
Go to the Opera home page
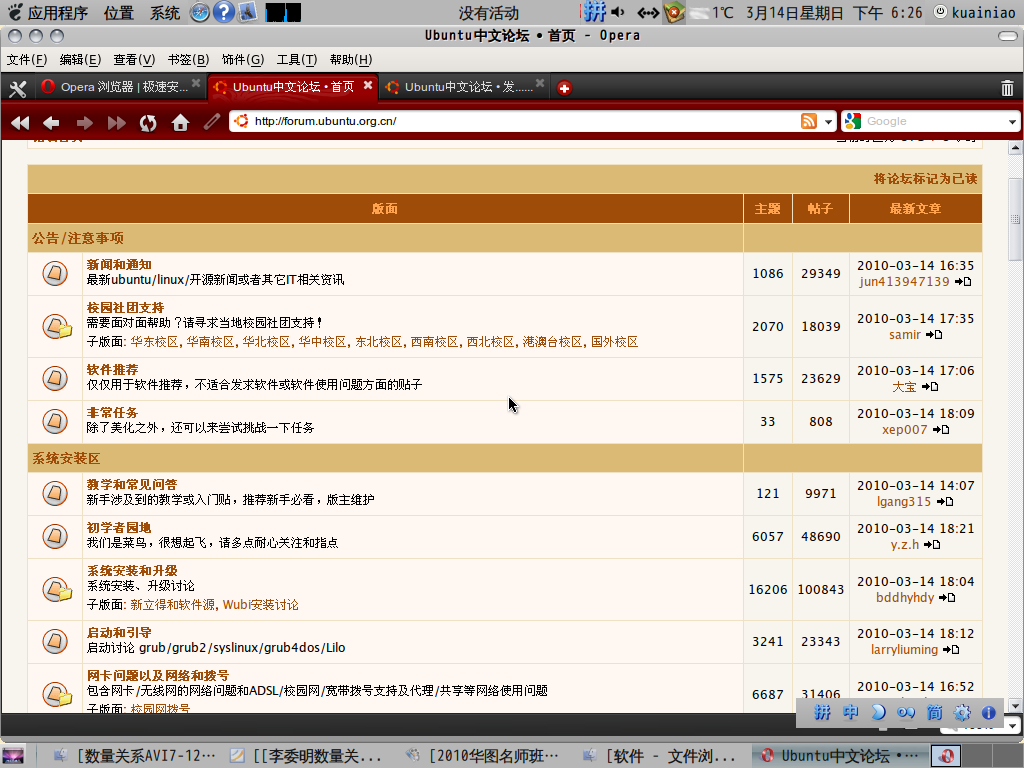tap(180, 122)
